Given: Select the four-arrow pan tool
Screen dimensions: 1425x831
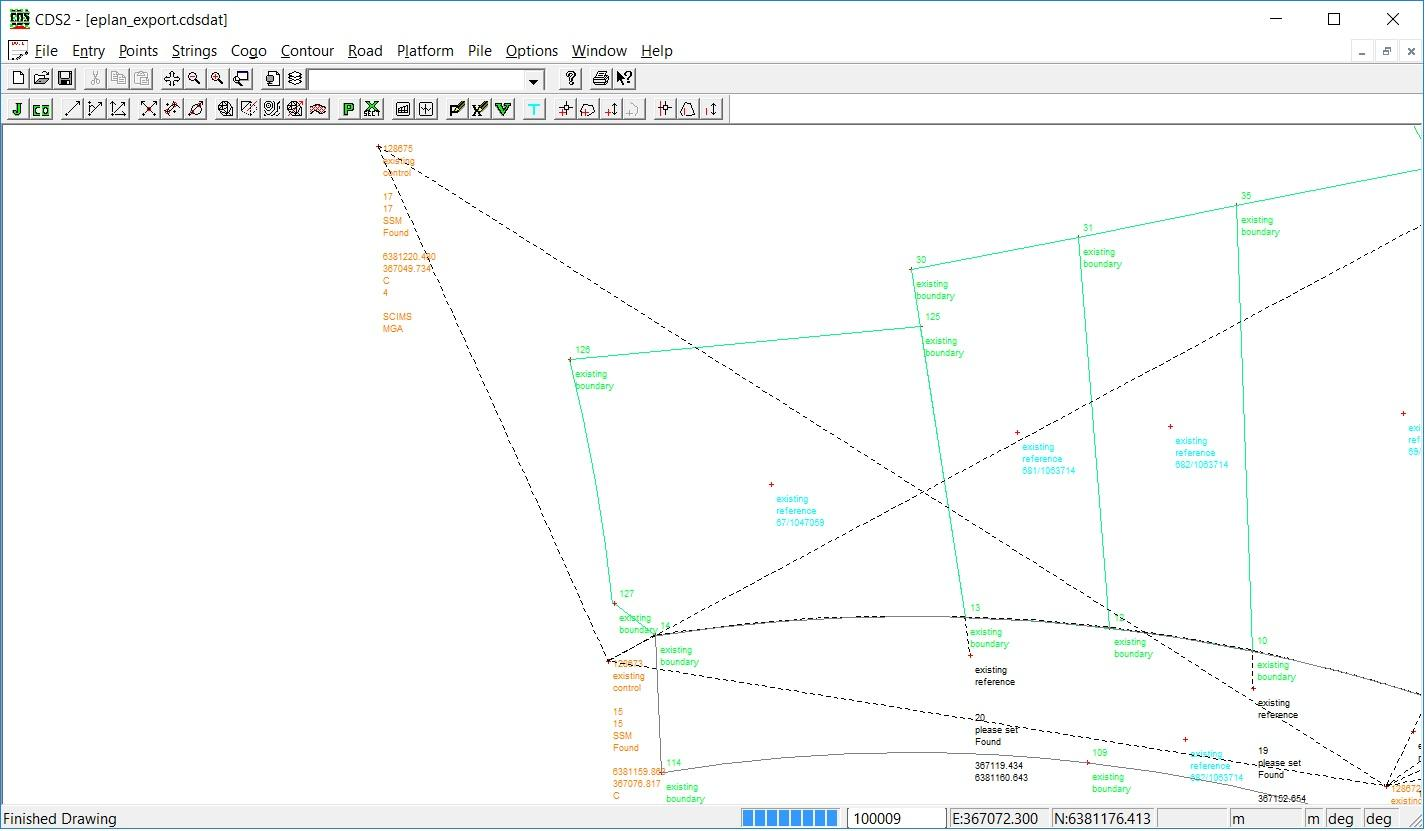Looking at the screenshot, I should [171, 79].
